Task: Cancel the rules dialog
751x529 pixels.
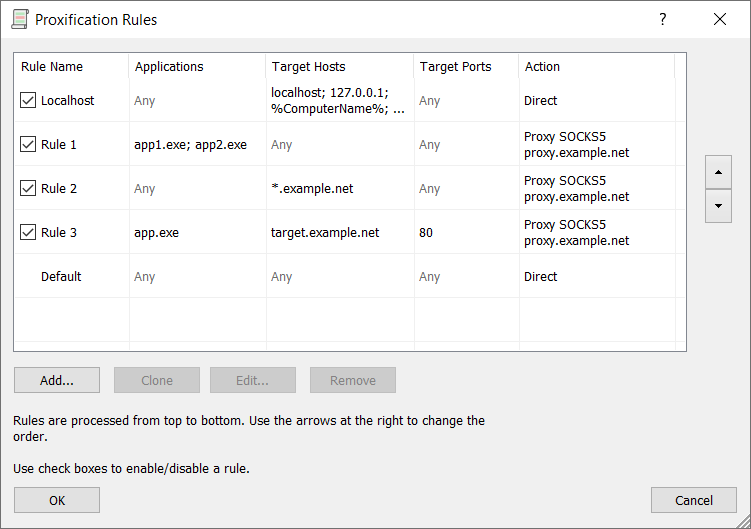Action: pyautogui.click(x=693, y=500)
